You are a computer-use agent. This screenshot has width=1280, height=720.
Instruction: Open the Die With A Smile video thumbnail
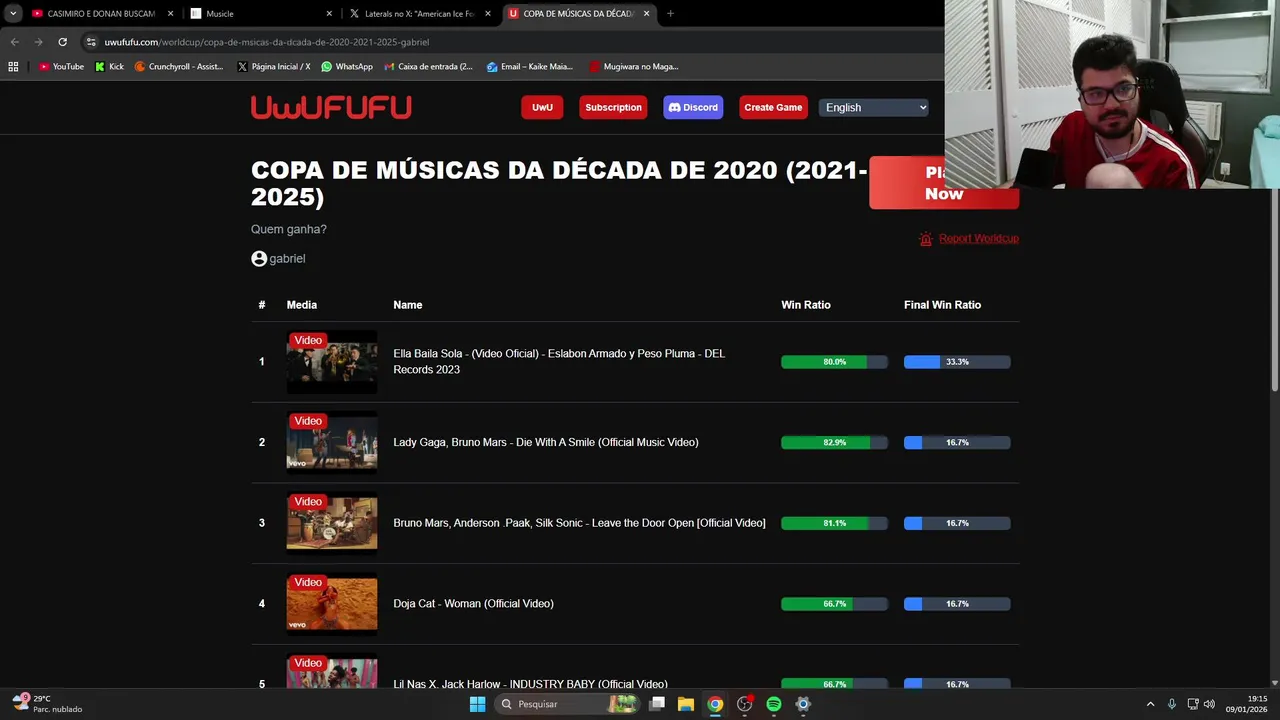[332, 442]
